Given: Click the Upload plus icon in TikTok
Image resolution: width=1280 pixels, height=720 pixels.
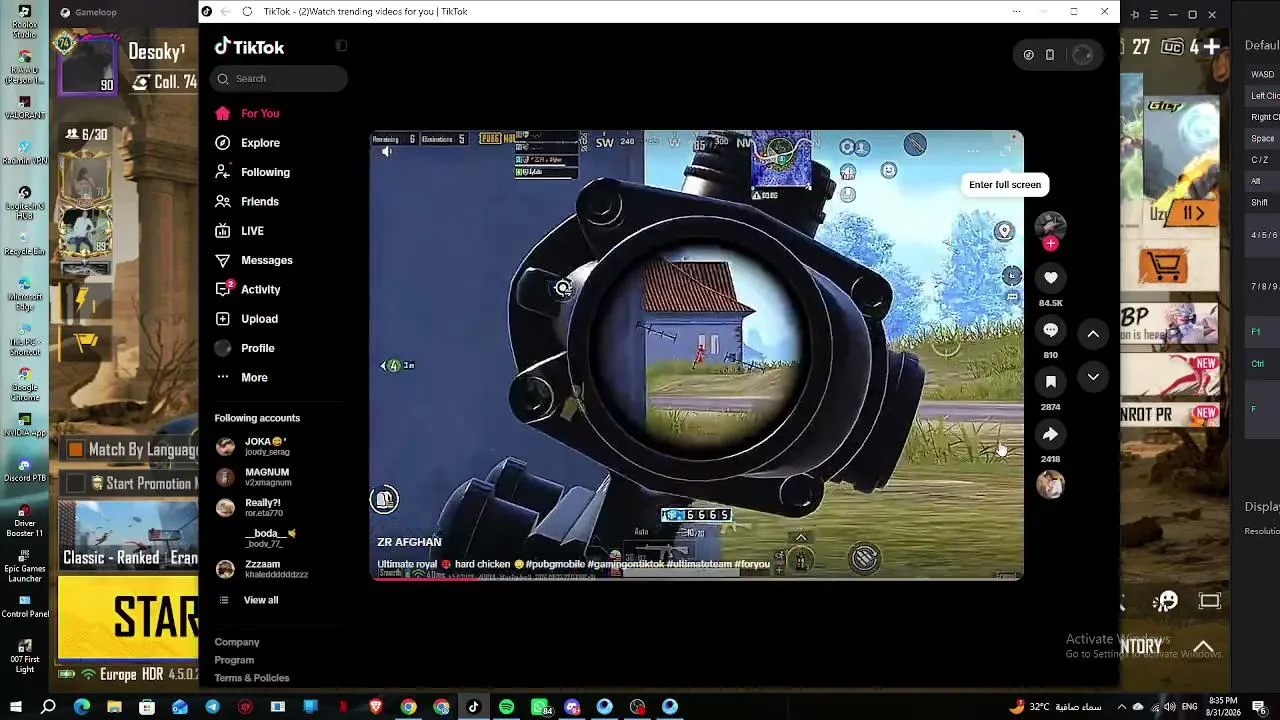Looking at the screenshot, I should (x=222, y=319).
